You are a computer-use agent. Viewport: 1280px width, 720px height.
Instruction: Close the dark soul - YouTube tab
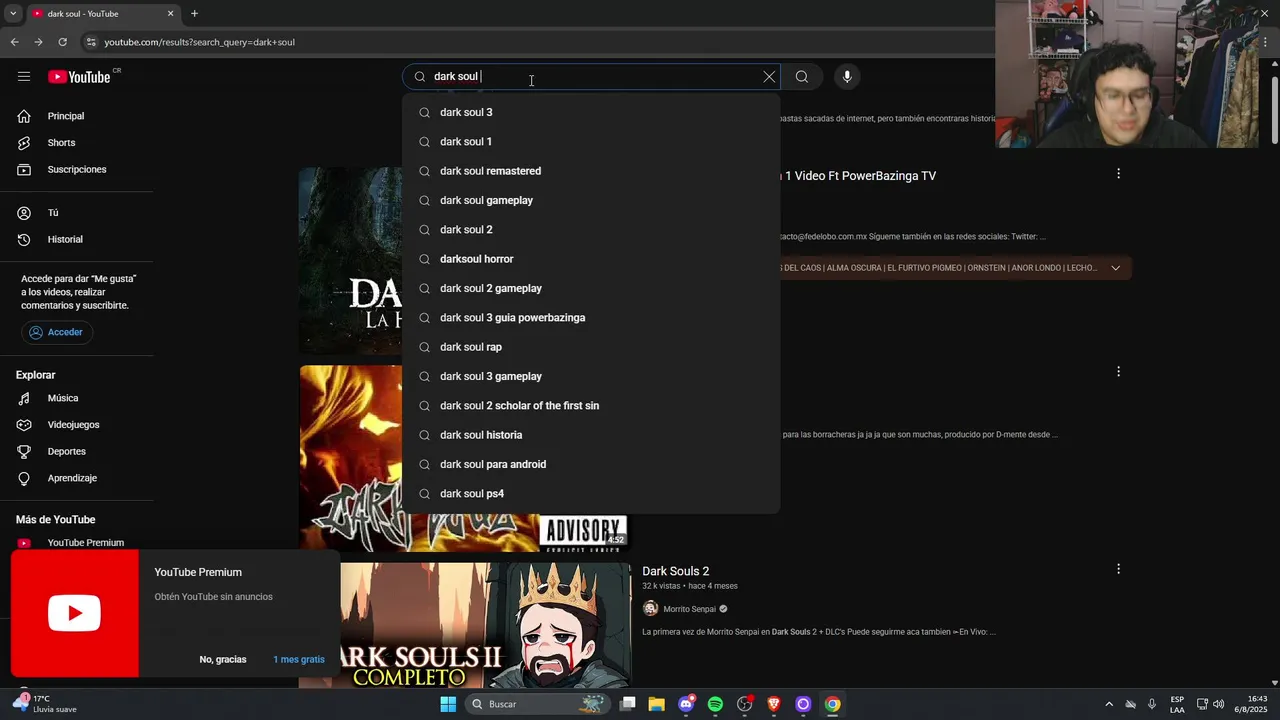[170, 14]
